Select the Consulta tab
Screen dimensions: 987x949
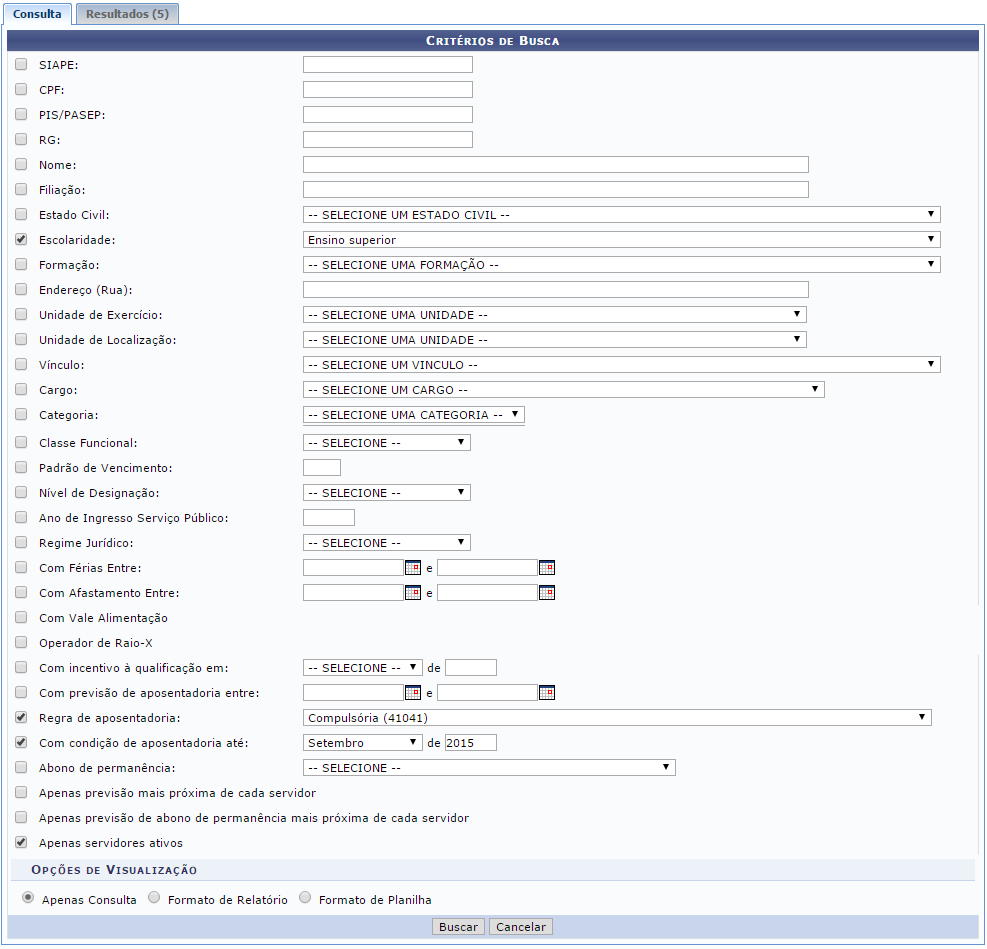[36, 15]
